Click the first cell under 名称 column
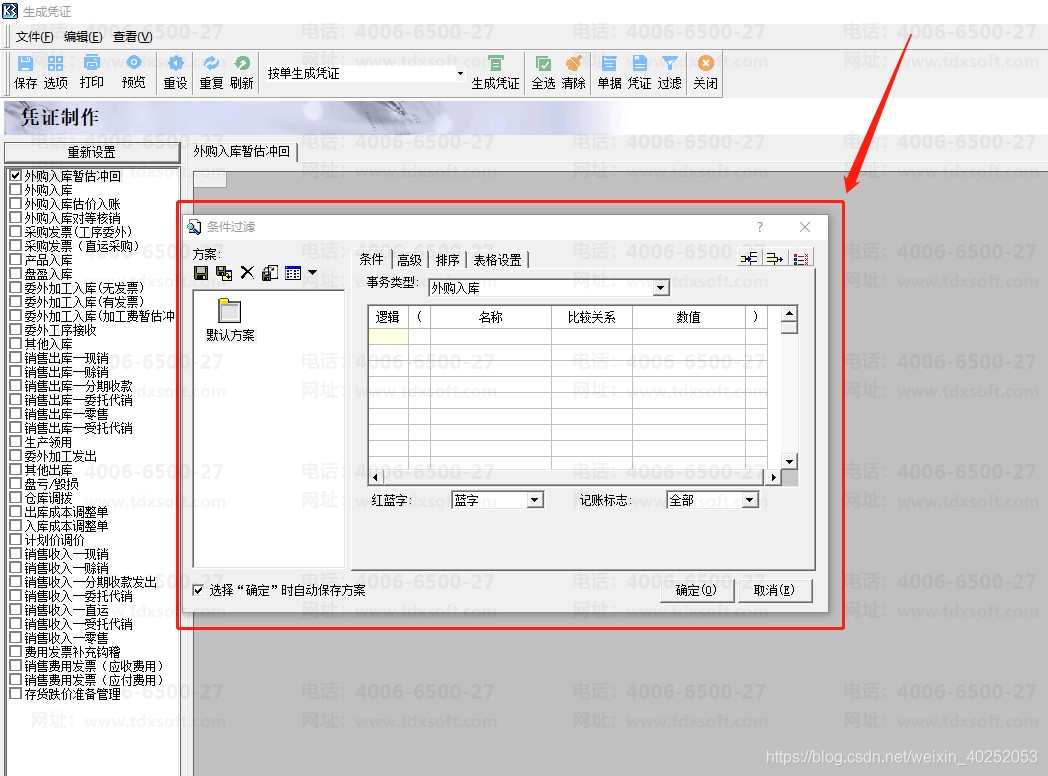 pyautogui.click(x=491, y=336)
